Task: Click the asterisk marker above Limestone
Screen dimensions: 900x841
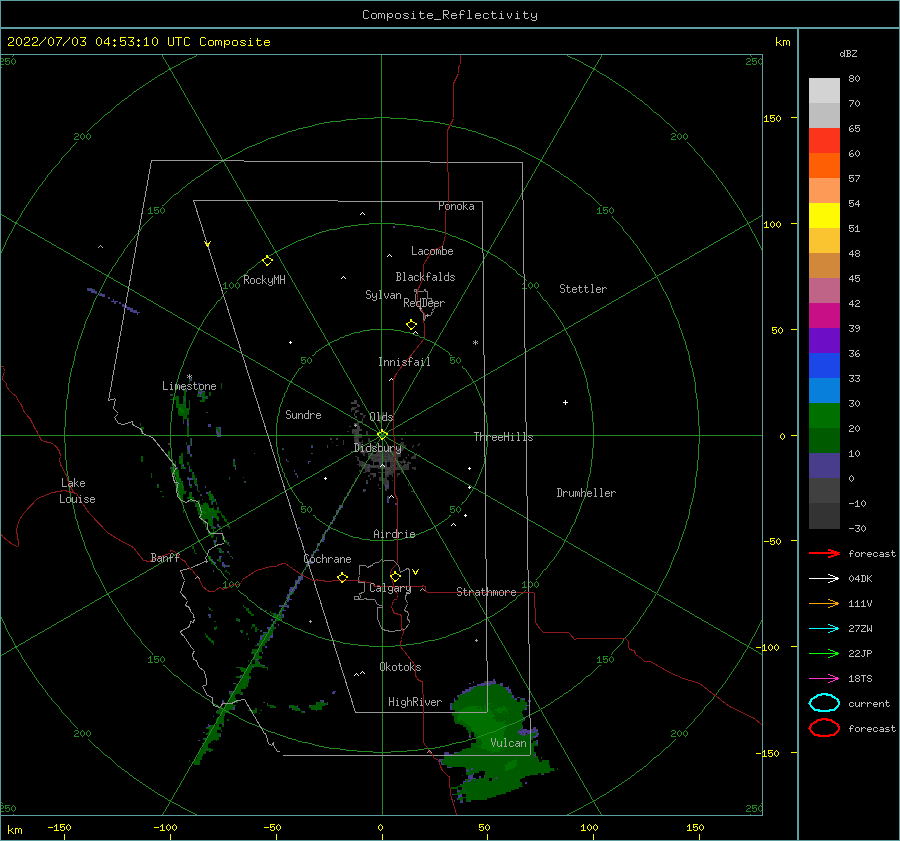Action: pyautogui.click(x=189, y=378)
